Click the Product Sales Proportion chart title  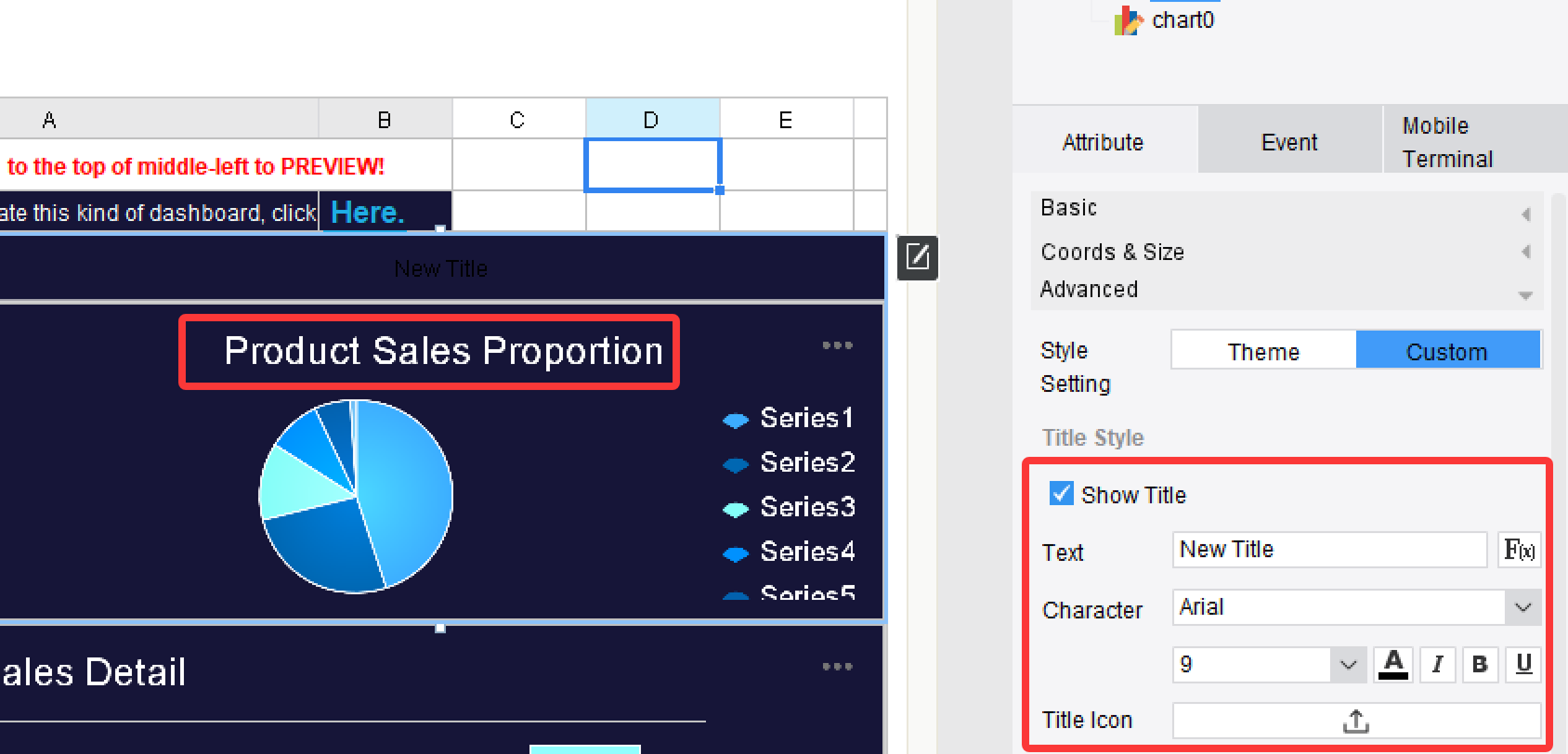click(443, 351)
